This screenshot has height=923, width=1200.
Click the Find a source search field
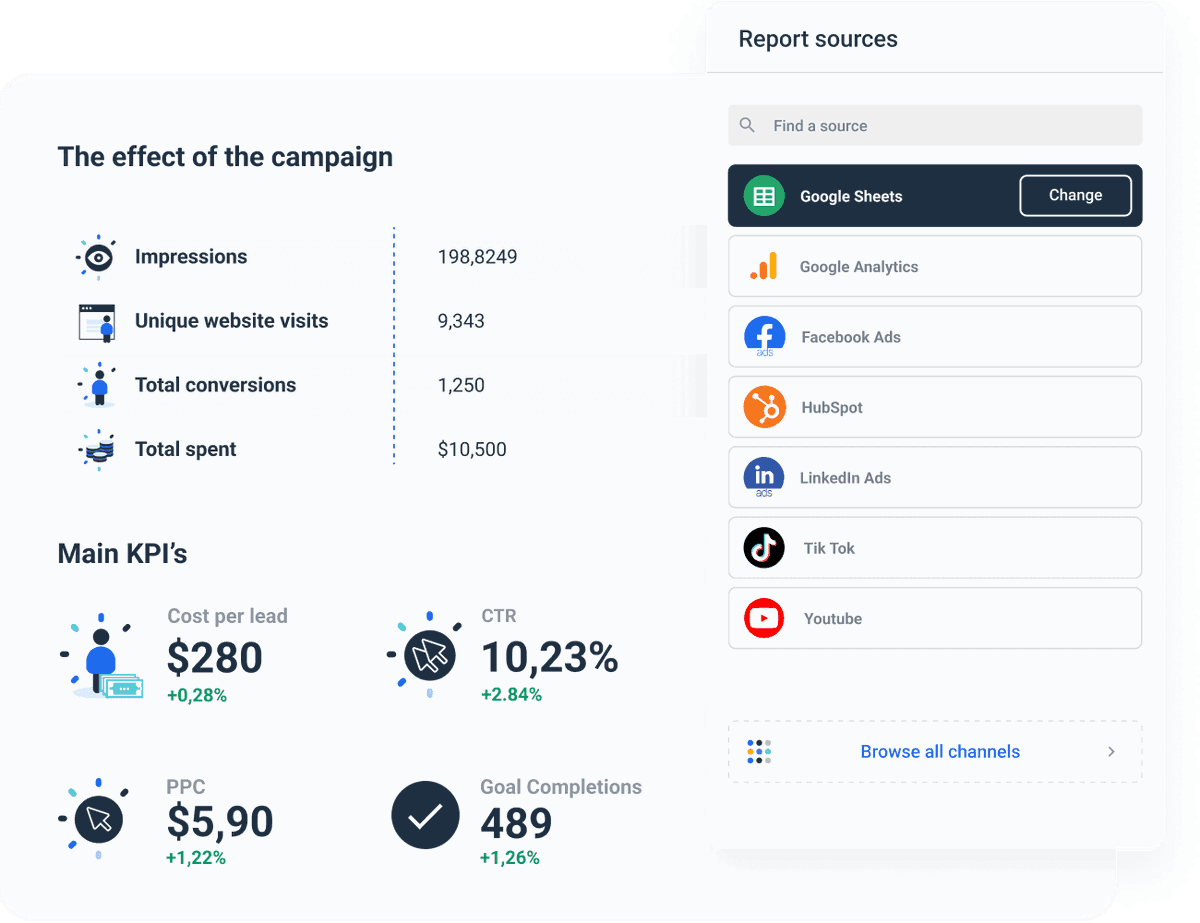pos(935,125)
